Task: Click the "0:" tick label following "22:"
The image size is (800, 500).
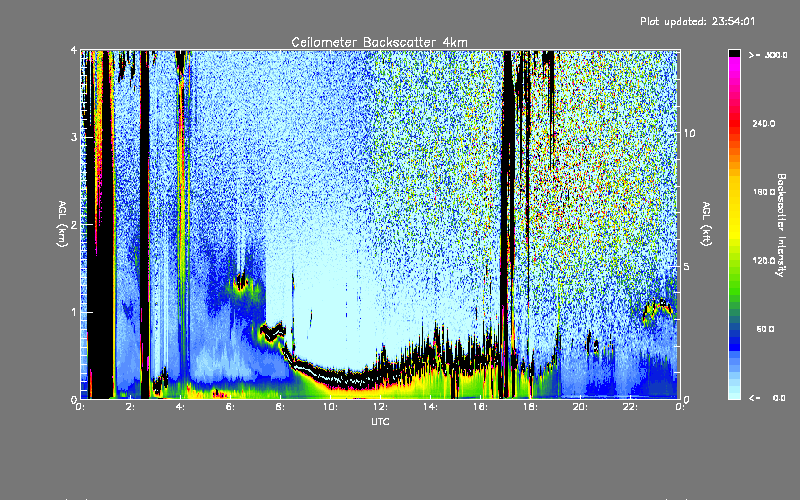Action: pos(680,407)
